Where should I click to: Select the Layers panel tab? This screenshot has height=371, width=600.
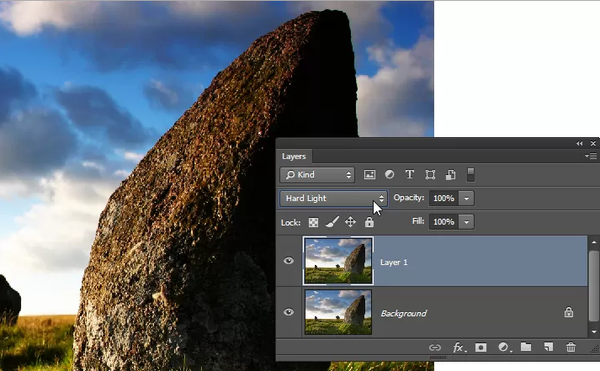tap(294, 156)
